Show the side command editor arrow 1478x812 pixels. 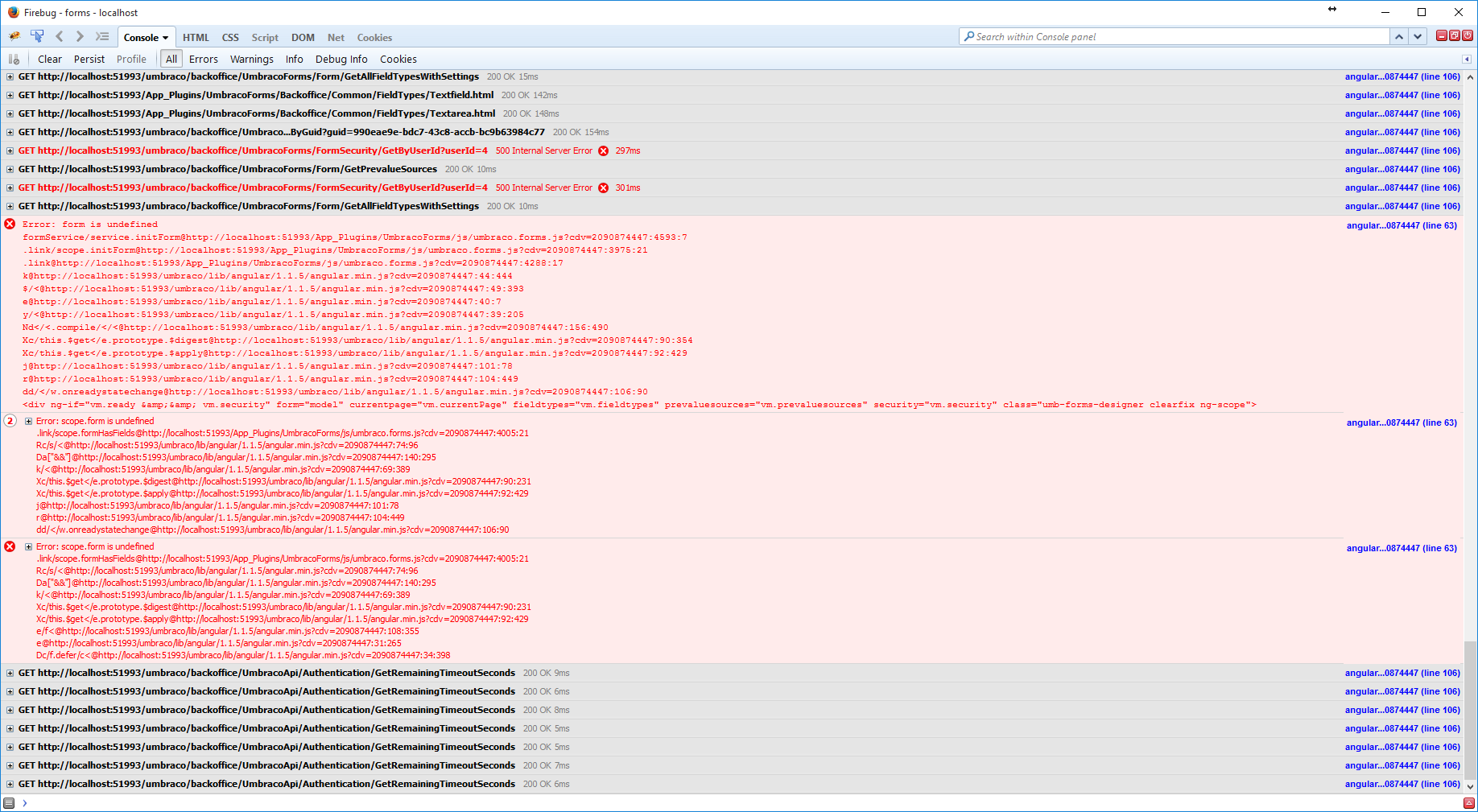click(x=1467, y=59)
